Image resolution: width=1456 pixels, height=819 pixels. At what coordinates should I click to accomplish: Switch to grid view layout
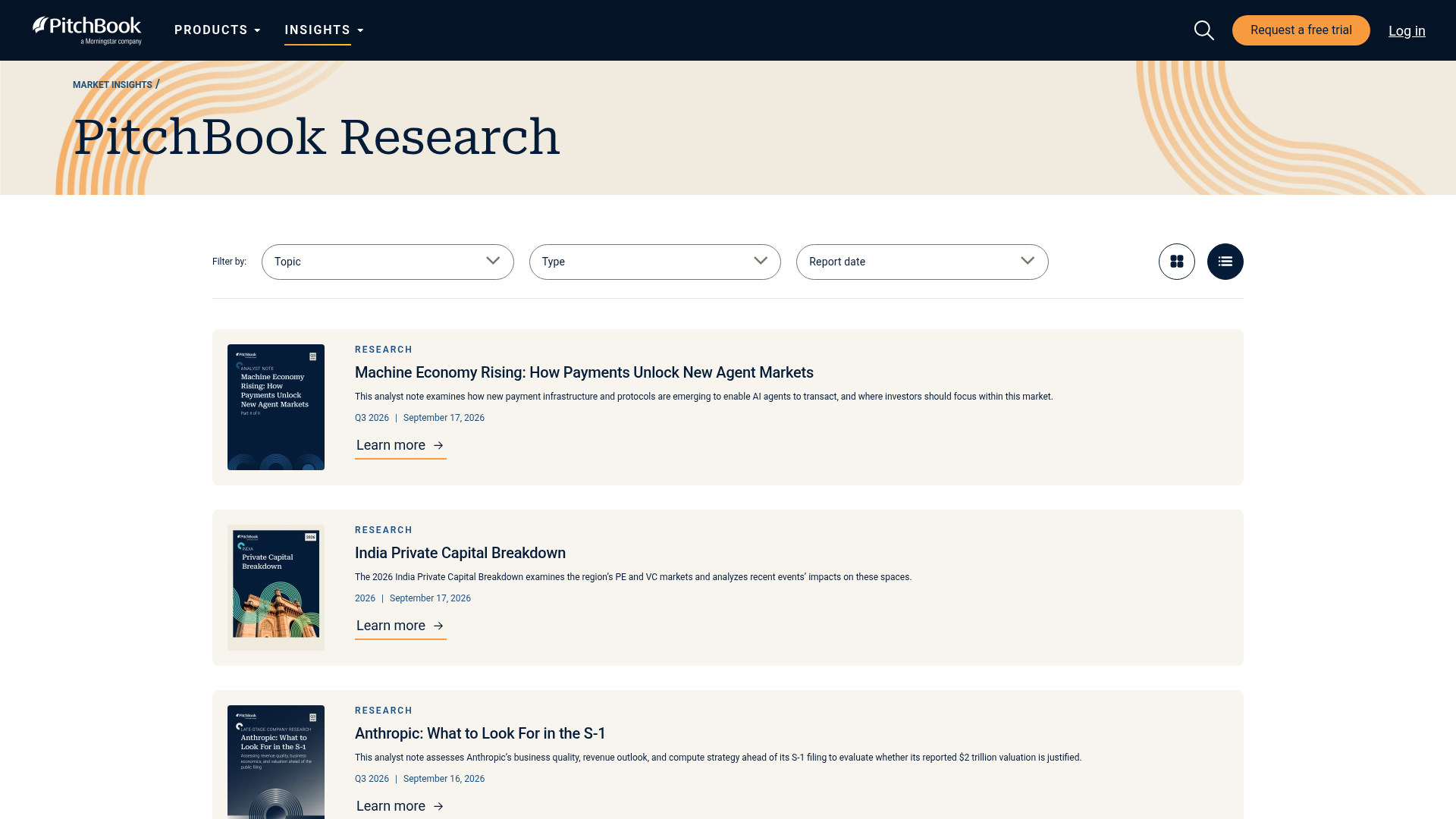pos(1177,262)
